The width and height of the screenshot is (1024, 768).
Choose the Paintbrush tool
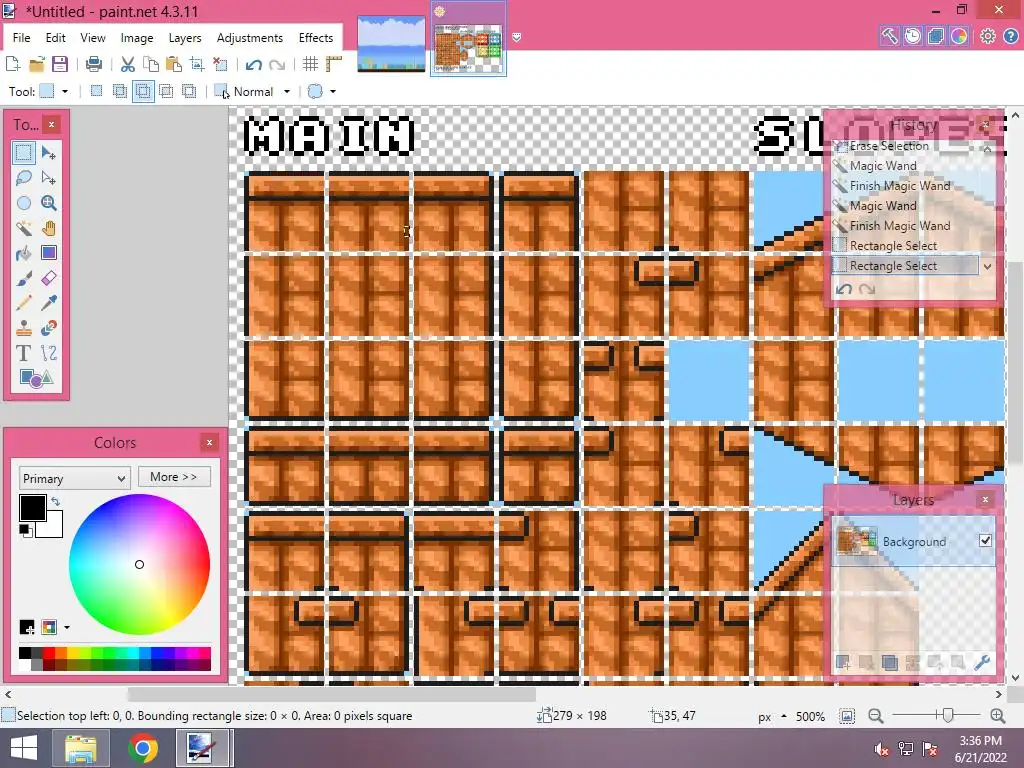(24, 278)
